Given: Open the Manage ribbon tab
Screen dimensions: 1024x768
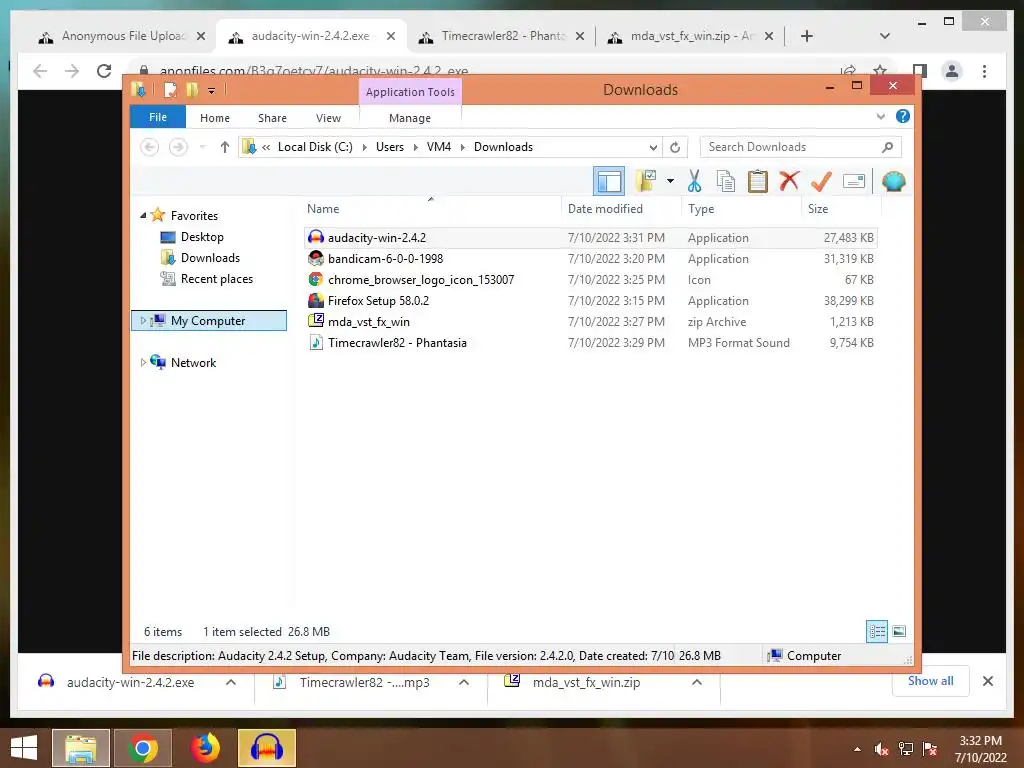Looking at the screenshot, I should pos(410,118).
